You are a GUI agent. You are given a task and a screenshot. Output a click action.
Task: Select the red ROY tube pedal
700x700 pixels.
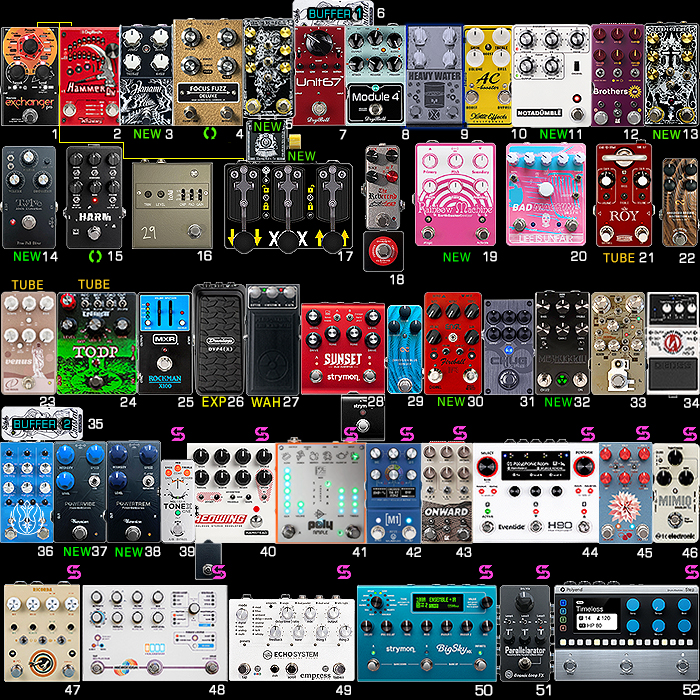(624, 195)
